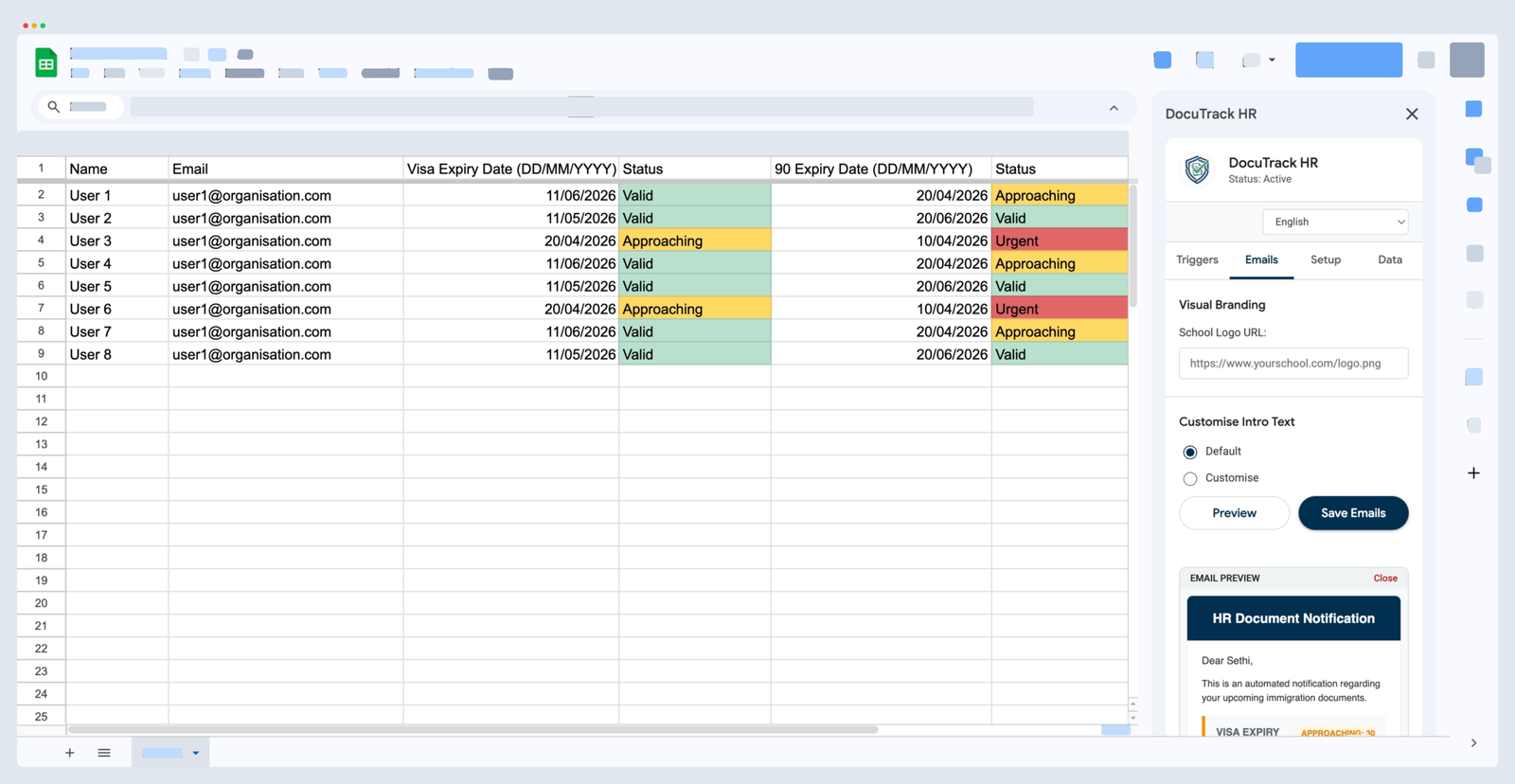This screenshot has width=1515, height=784.
Task: Click the DocuTrack HR shield icon
Action: (1197, 169)
